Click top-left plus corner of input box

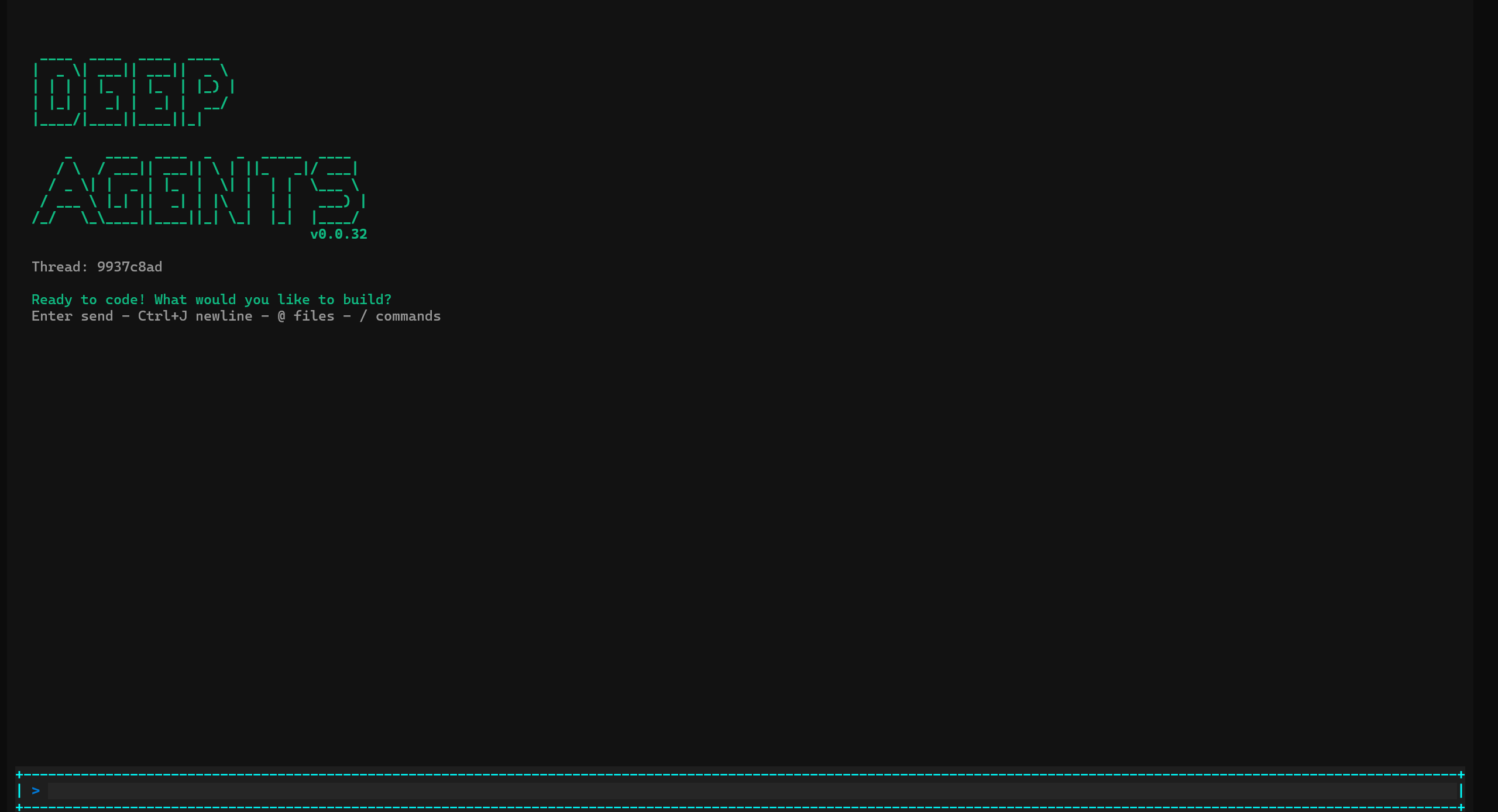click(19, 775)
